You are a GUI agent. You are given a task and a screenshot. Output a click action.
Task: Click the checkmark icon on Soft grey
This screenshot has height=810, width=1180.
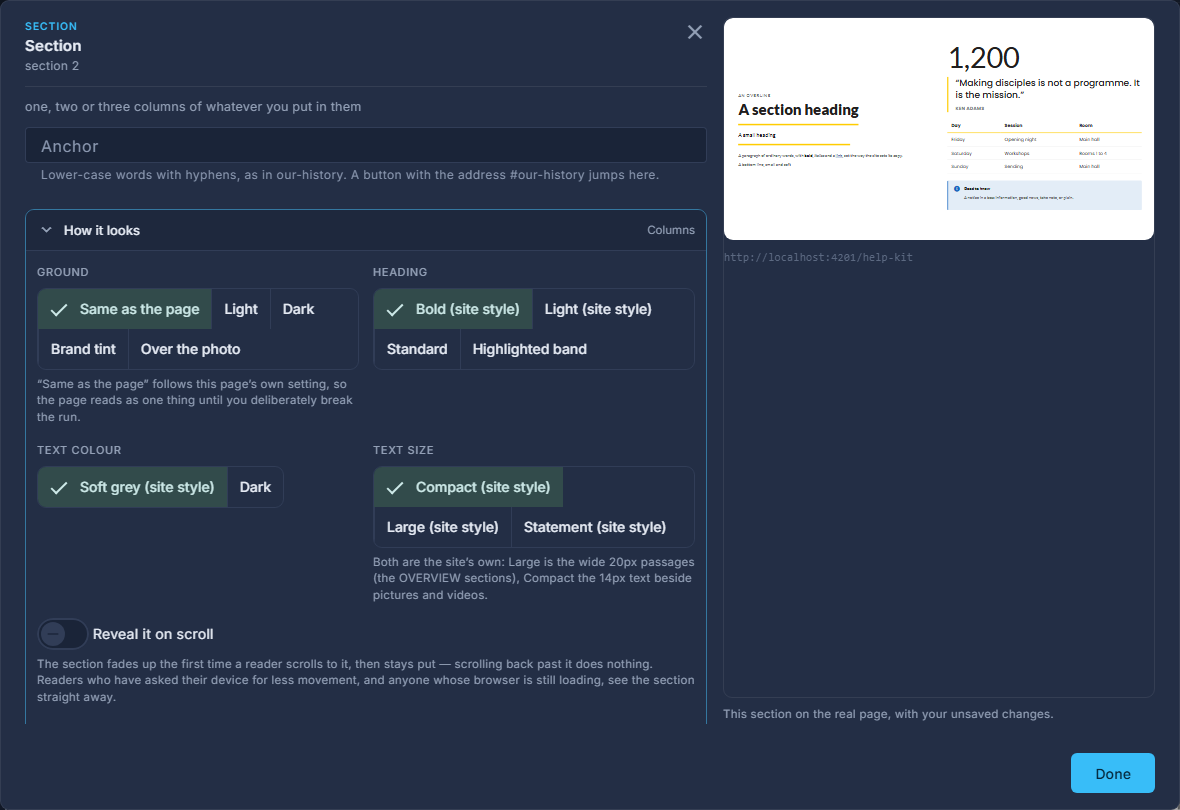click(59, 488)
